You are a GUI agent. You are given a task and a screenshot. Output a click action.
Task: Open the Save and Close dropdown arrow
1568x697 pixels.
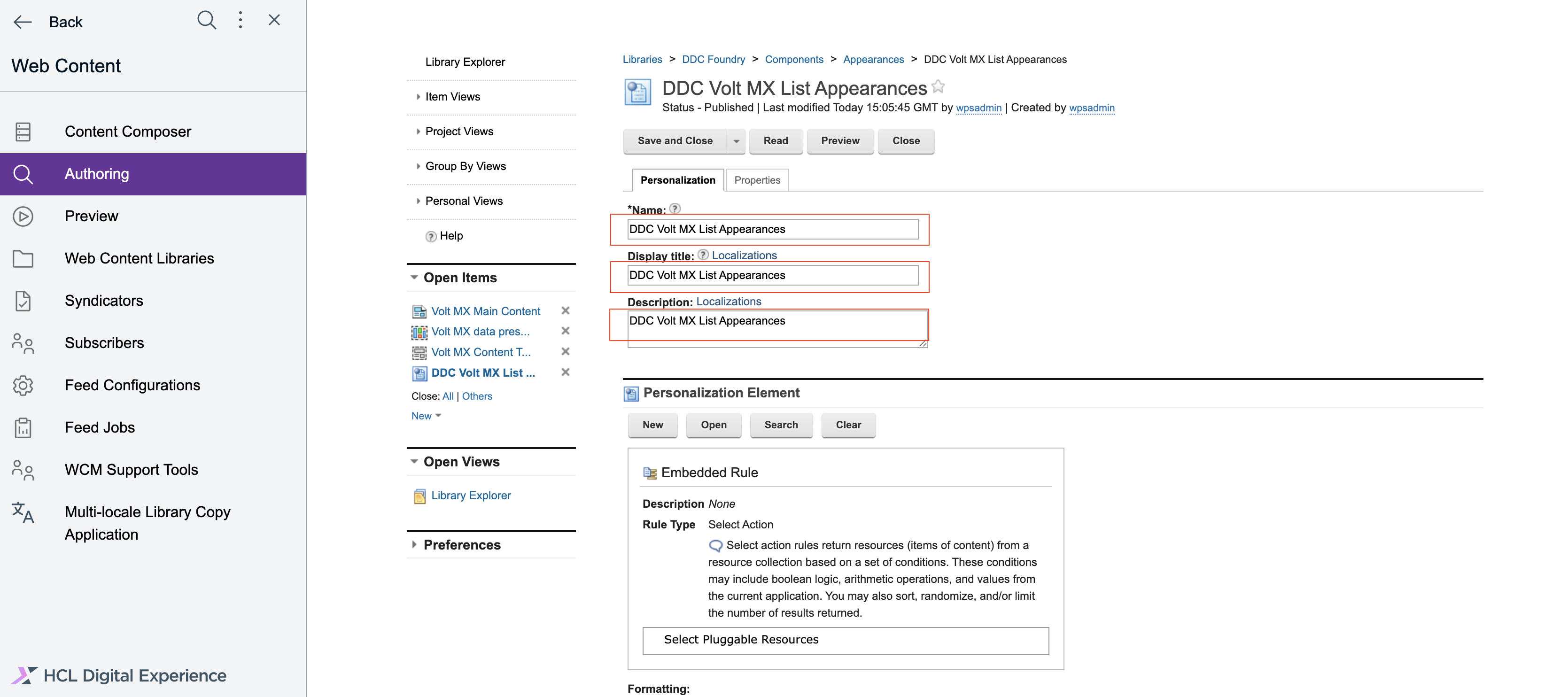point(737,140)
